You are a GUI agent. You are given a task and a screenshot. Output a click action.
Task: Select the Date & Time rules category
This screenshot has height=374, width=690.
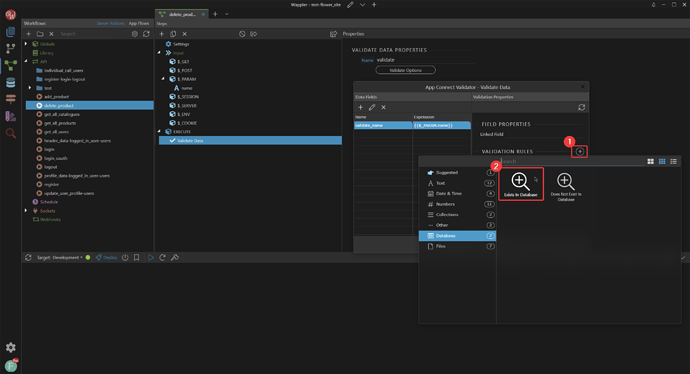tap(457, 194)
